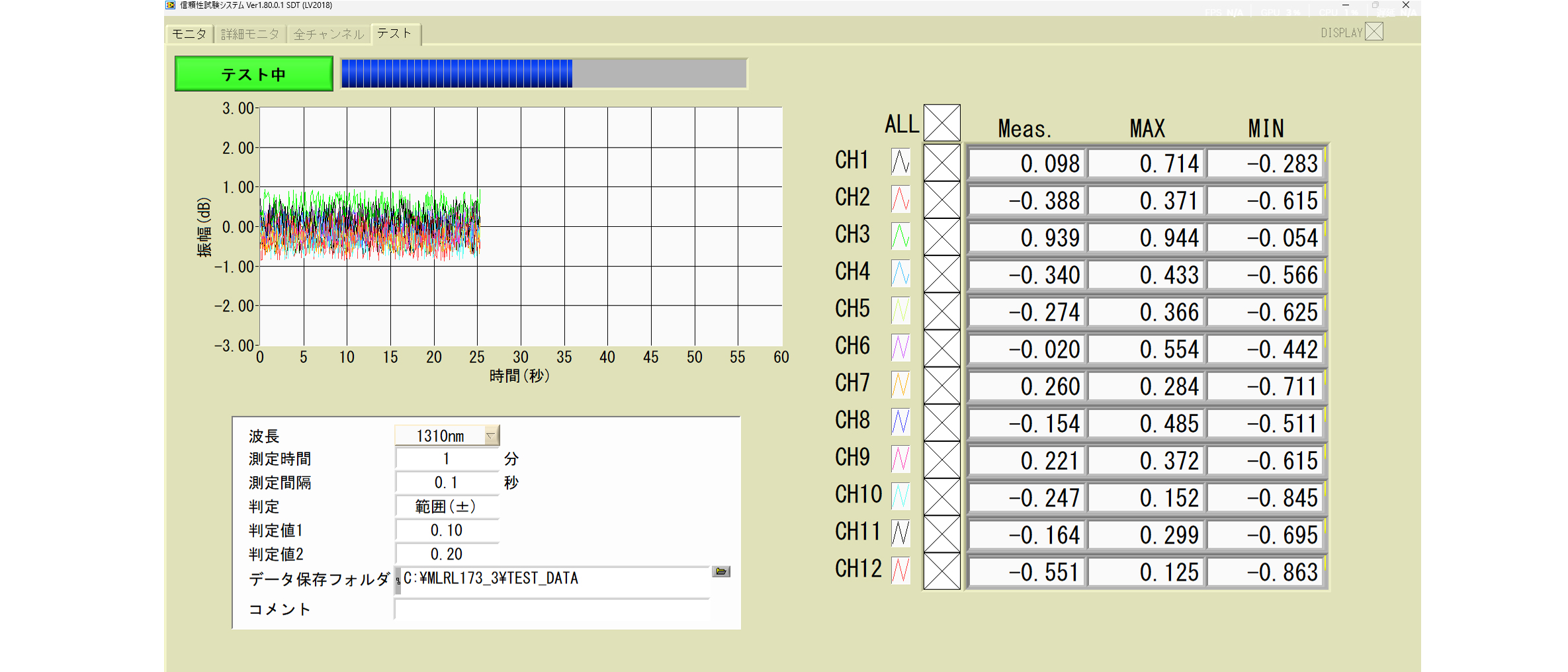Open the CH12 red plot legend icon
The width and height of the screenshot is (1568, 672).
point(900,570)
